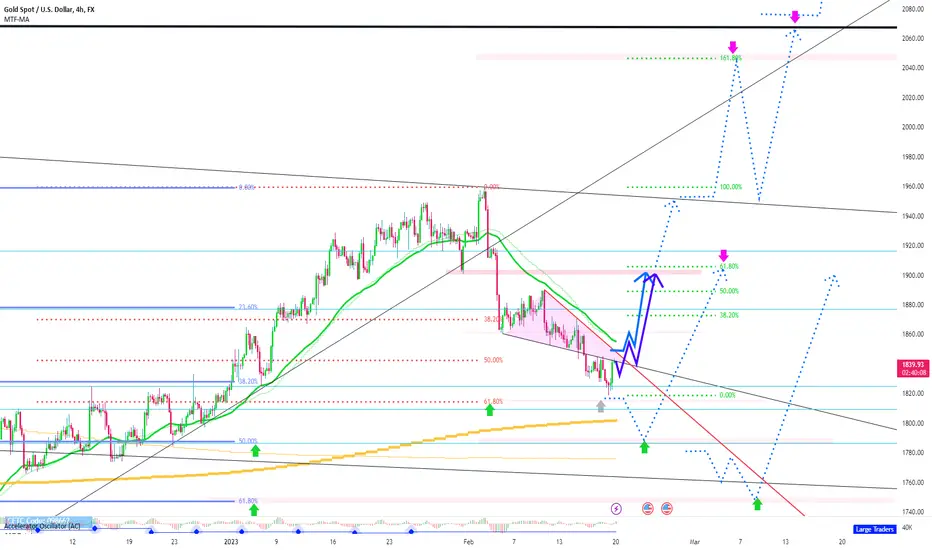Click the 2080.00 price axis label
The image size is (932, 550).
912,10
